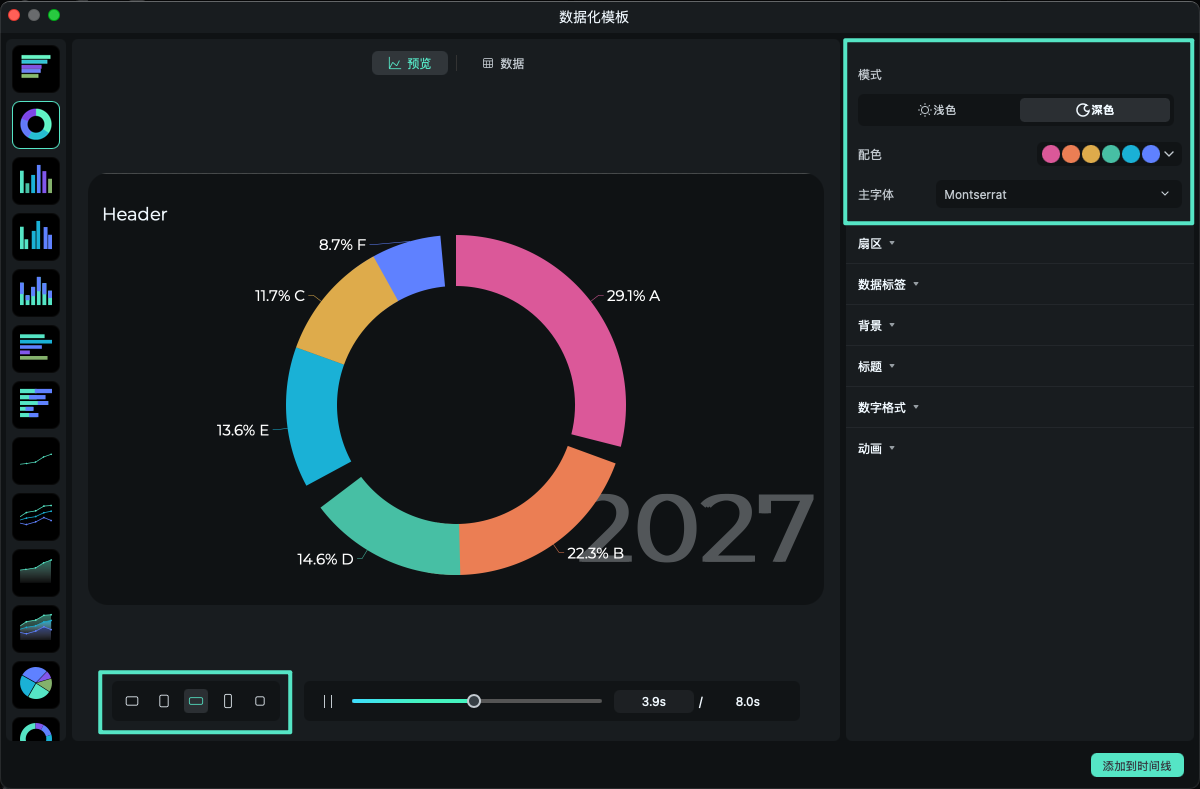Click the 添加到时间线 button

pos(1137,765)
